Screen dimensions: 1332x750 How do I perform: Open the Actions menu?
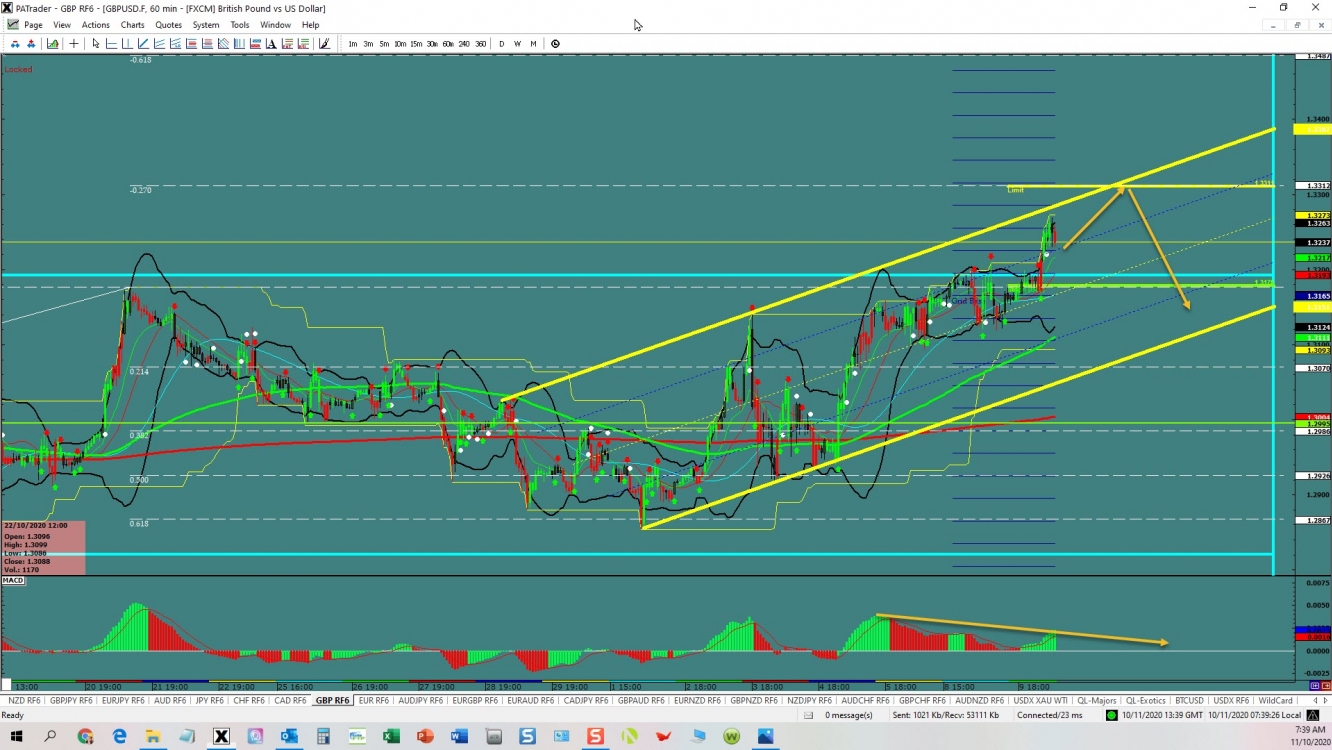96,25
